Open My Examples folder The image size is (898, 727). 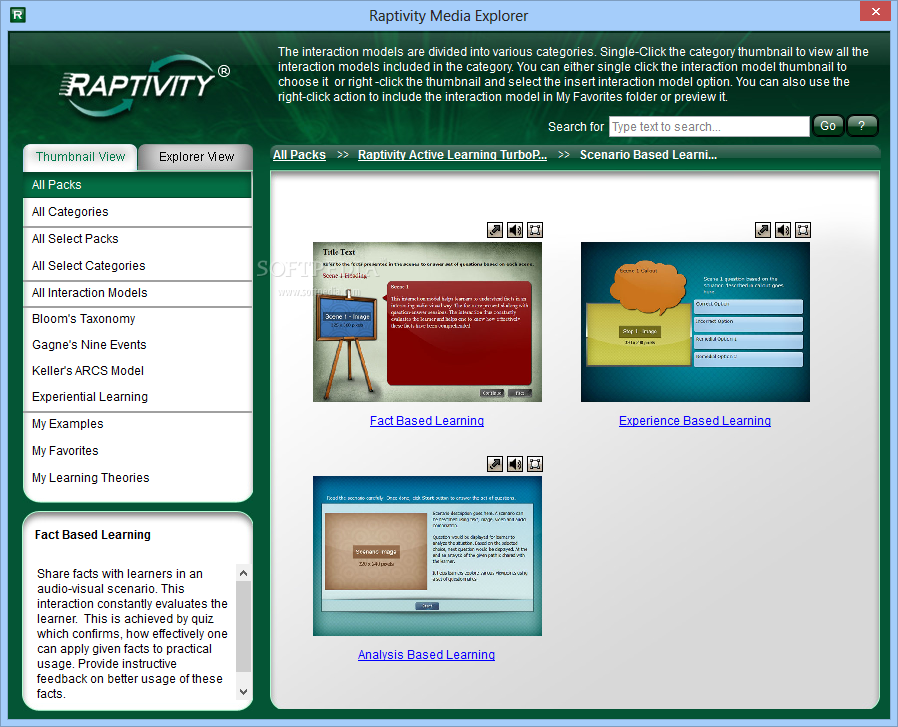[137, 423]
